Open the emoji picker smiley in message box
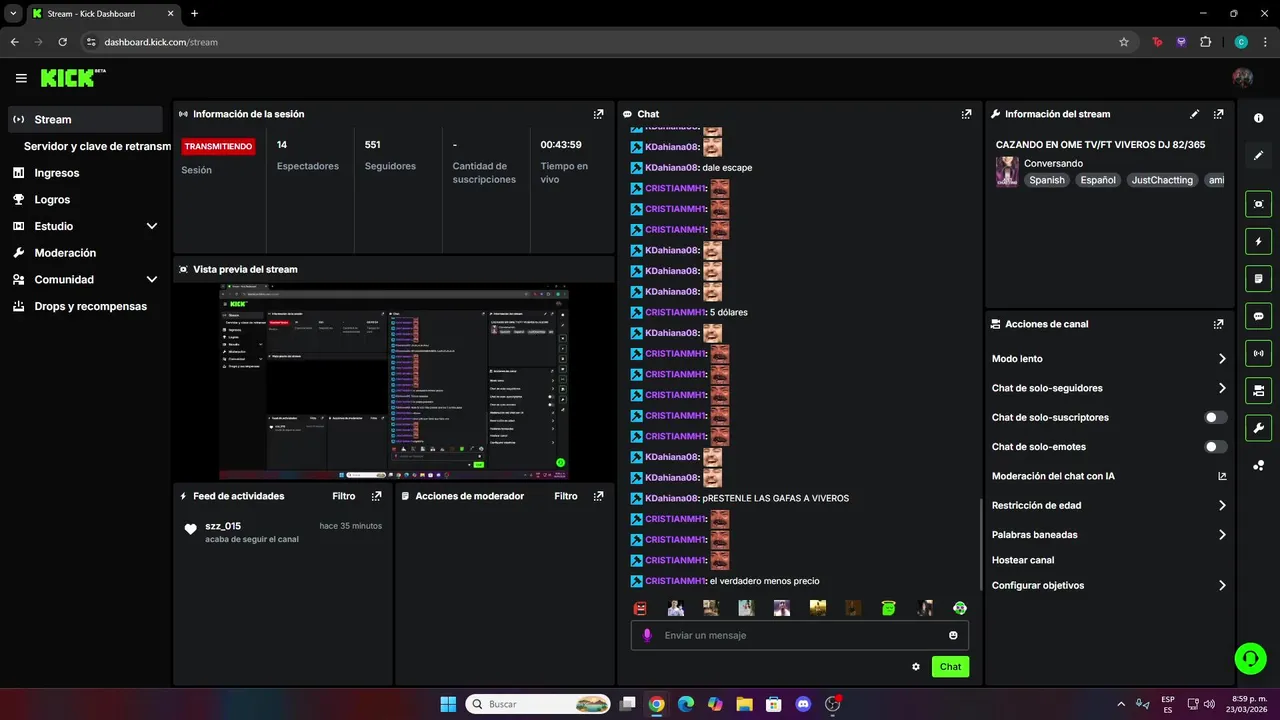The width and height of the screenshot is (1280, 720). point(953,635)
